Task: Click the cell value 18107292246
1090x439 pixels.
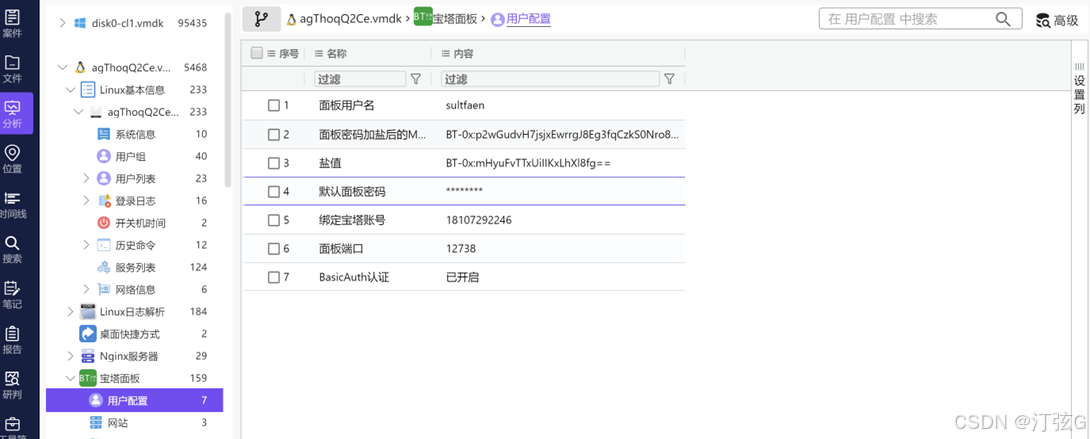Action: pos(479,220)
